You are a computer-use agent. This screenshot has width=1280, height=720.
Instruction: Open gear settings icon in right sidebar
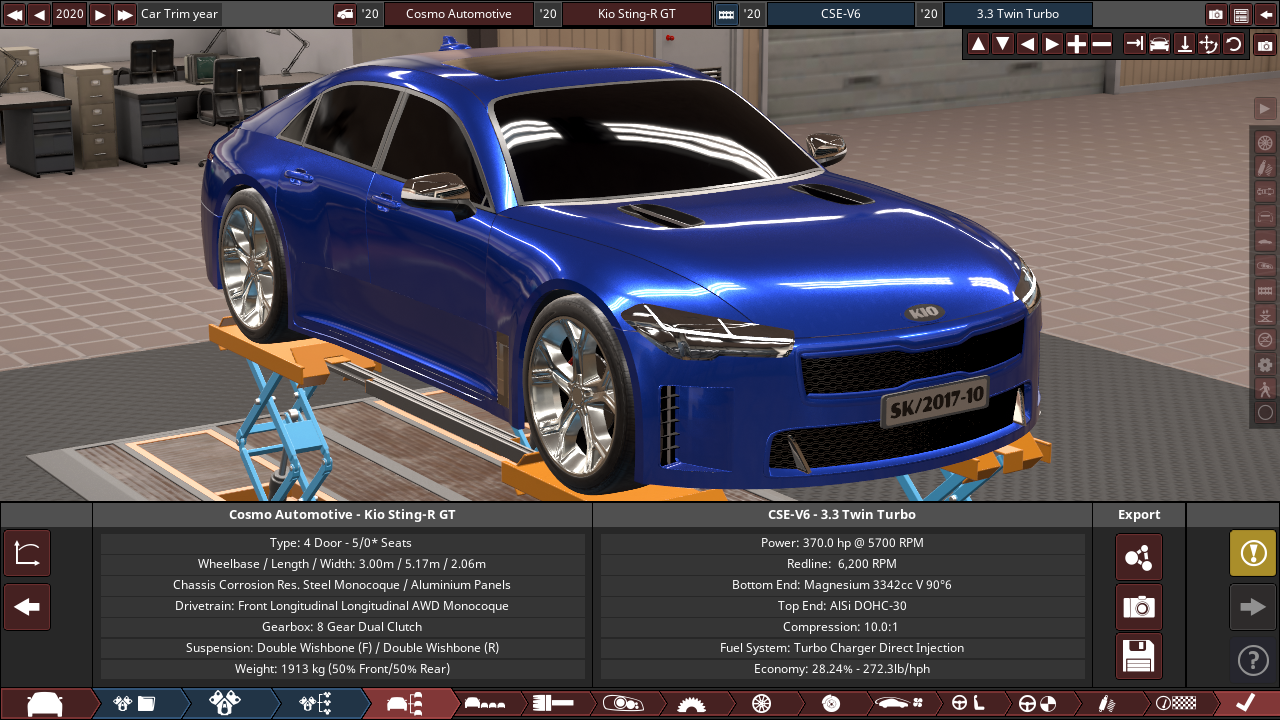pos(1265,364)
